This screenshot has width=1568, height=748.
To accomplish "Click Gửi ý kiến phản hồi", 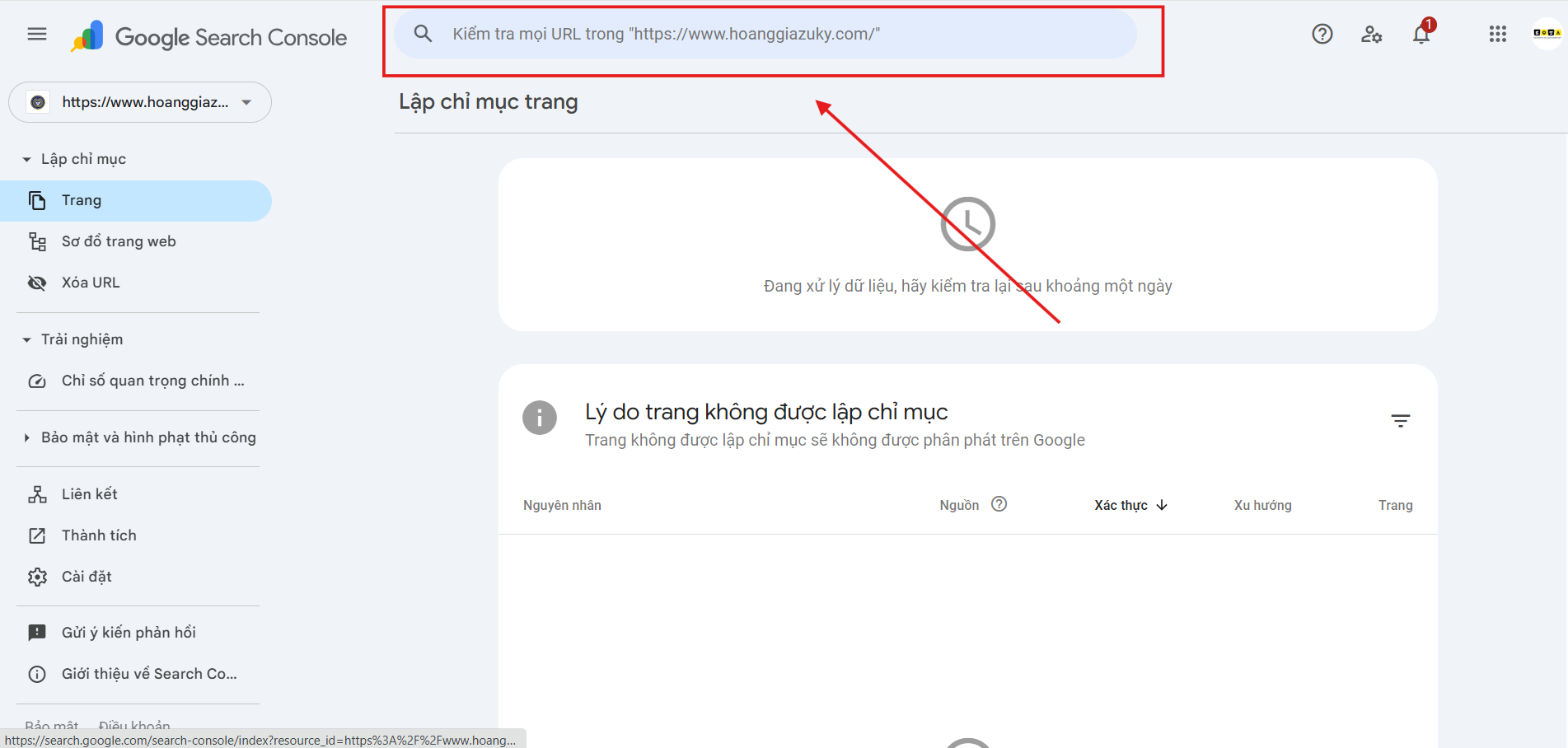I will (129, 633).
